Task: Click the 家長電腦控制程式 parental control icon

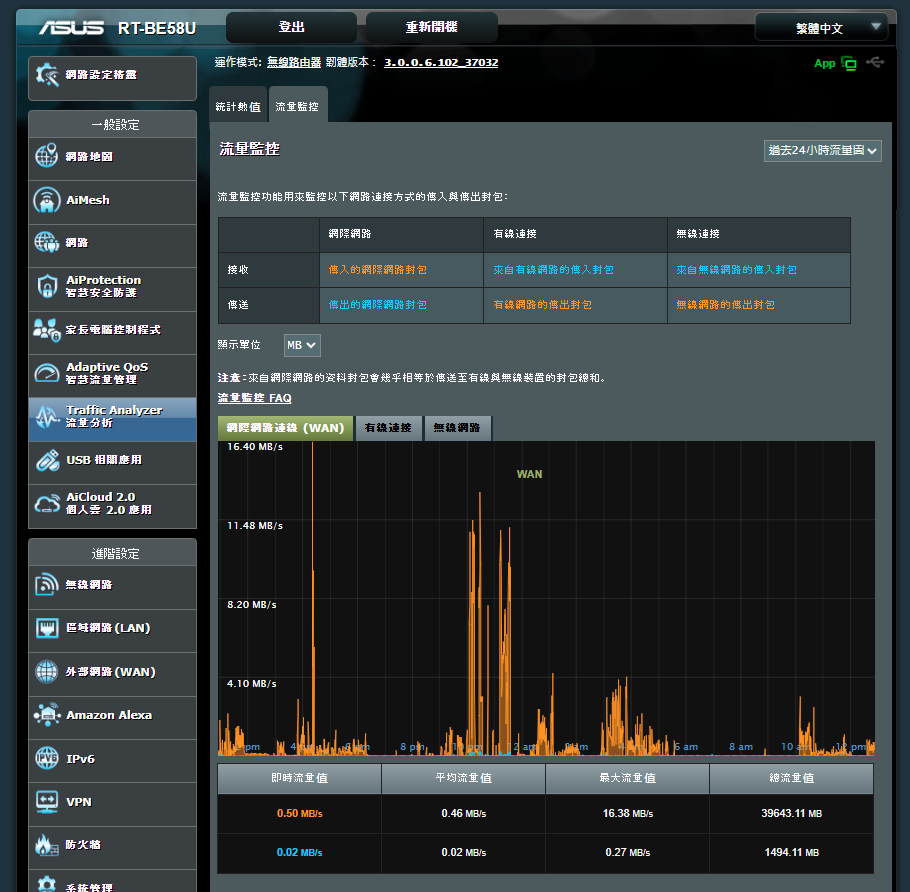Action: (46, 330)
